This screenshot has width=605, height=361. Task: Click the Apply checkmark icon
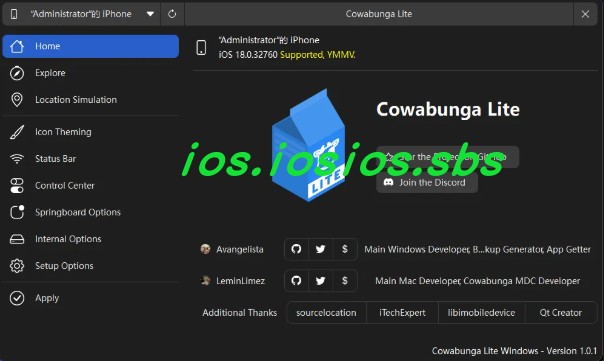pyautogui.click(x=17, y=298)
